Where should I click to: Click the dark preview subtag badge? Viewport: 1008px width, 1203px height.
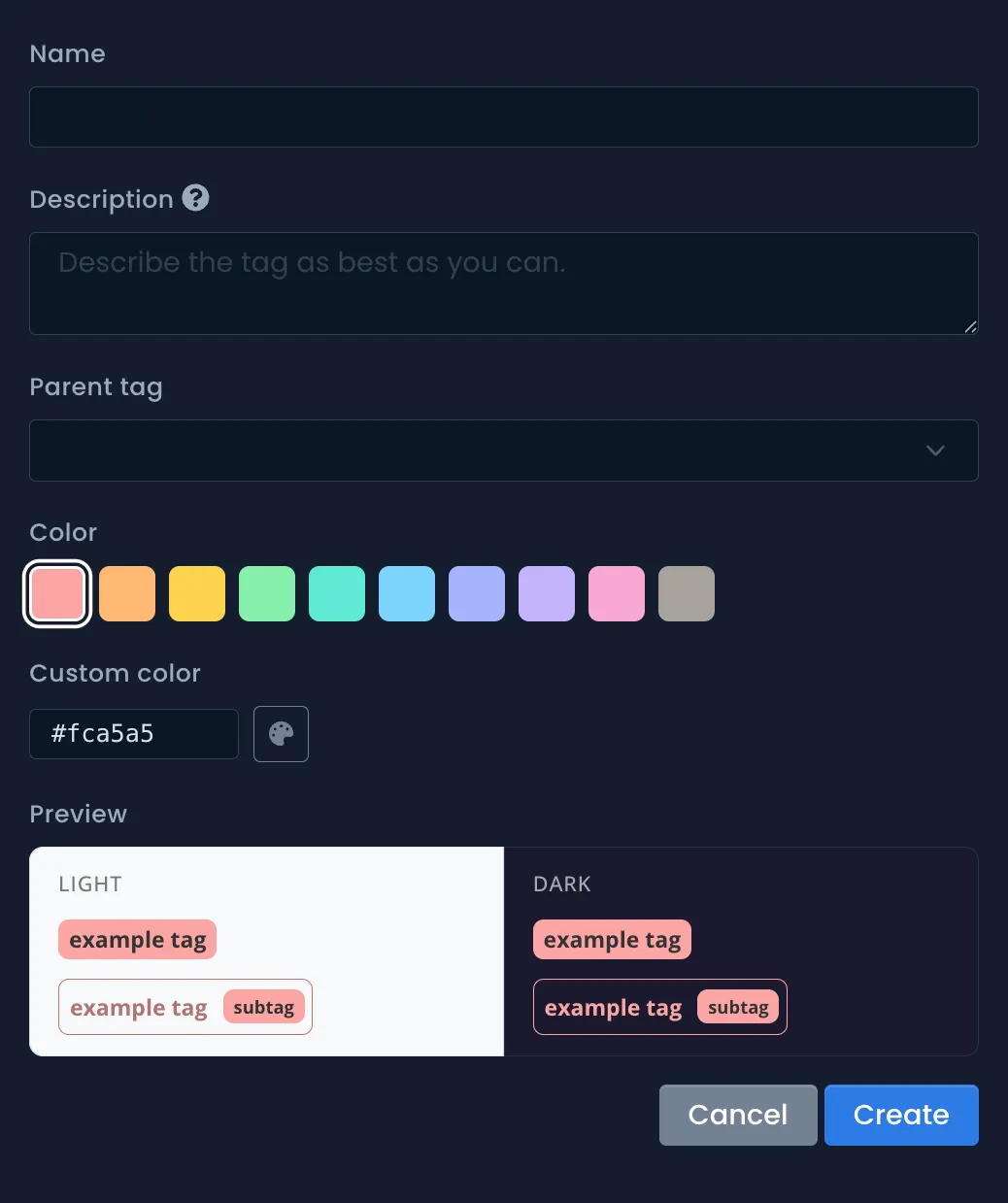[738, 1008]
